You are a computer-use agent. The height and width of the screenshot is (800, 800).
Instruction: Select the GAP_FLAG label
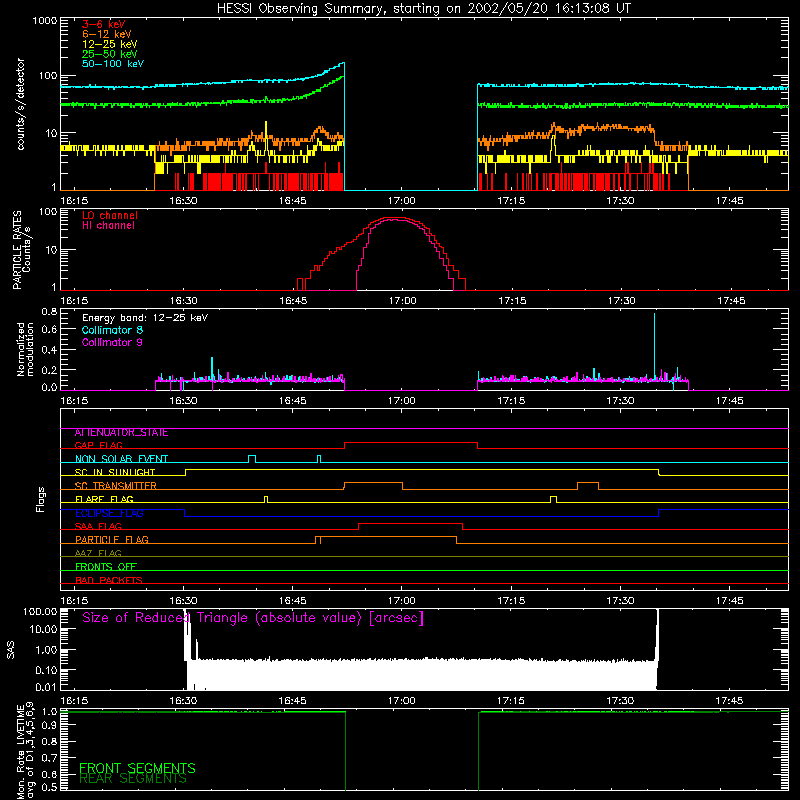(98, 445)
